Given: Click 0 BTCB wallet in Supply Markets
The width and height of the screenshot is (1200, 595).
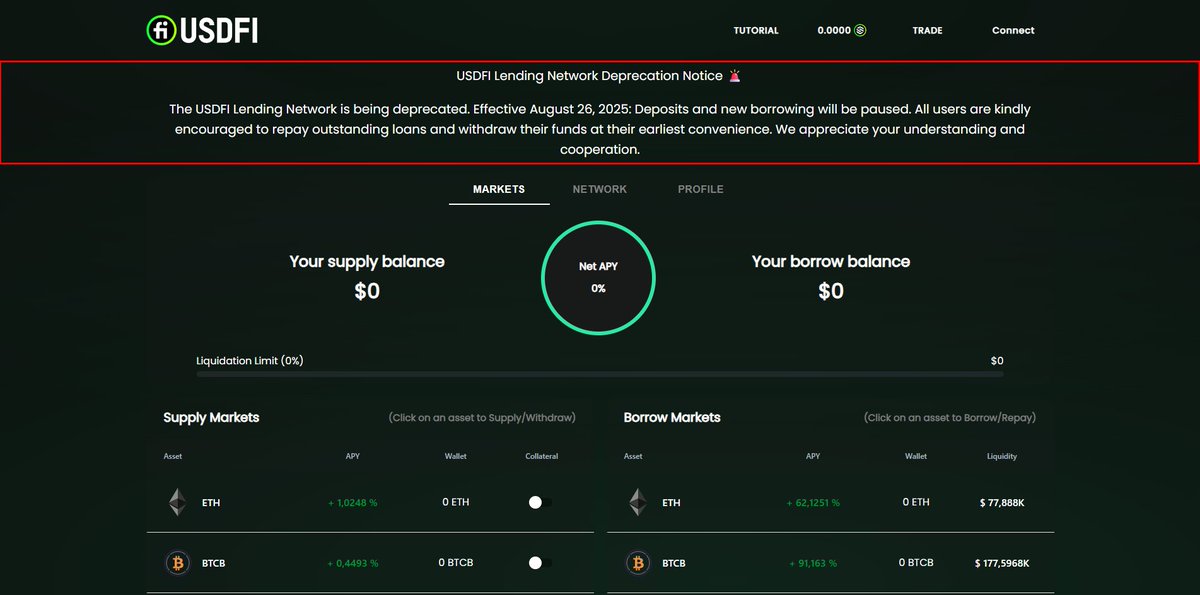Looking at the screenshot, I should pyautogui.click(x=456, y=563).
